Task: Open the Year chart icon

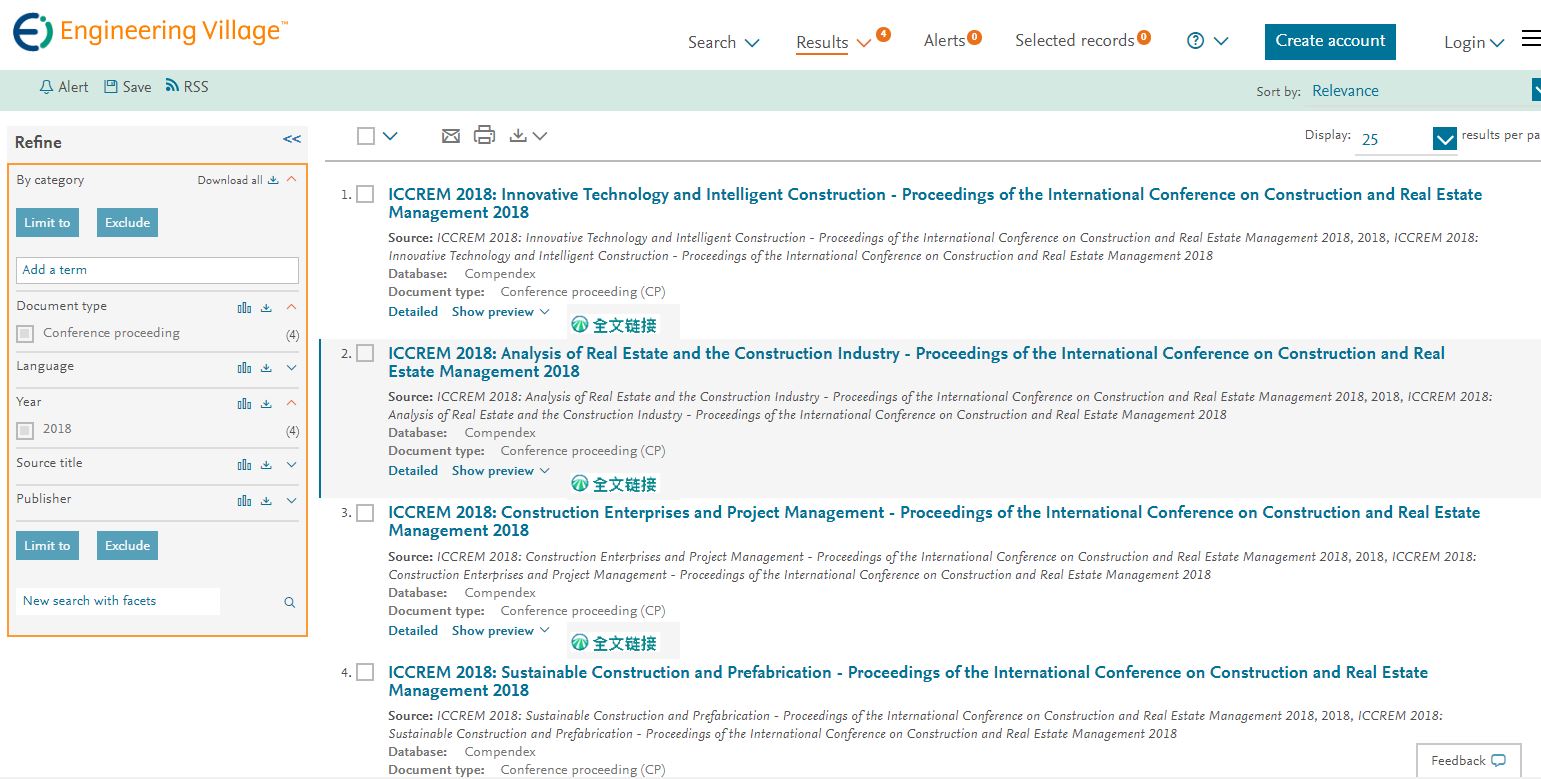Action: [x=244, y=404]
